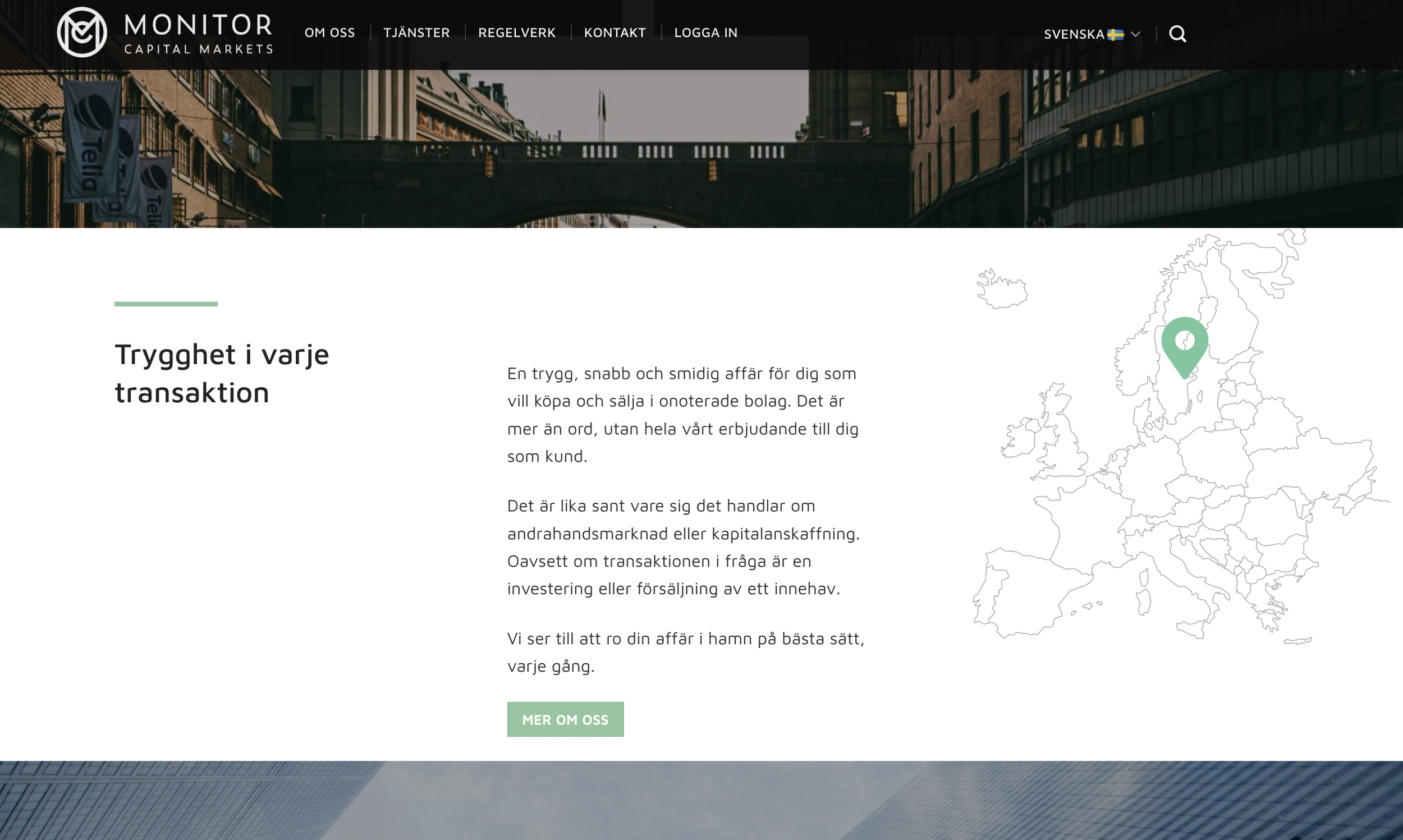Expand the language chevron beside SVENSKA
1403x840 pixels.
coord(1135,35)
